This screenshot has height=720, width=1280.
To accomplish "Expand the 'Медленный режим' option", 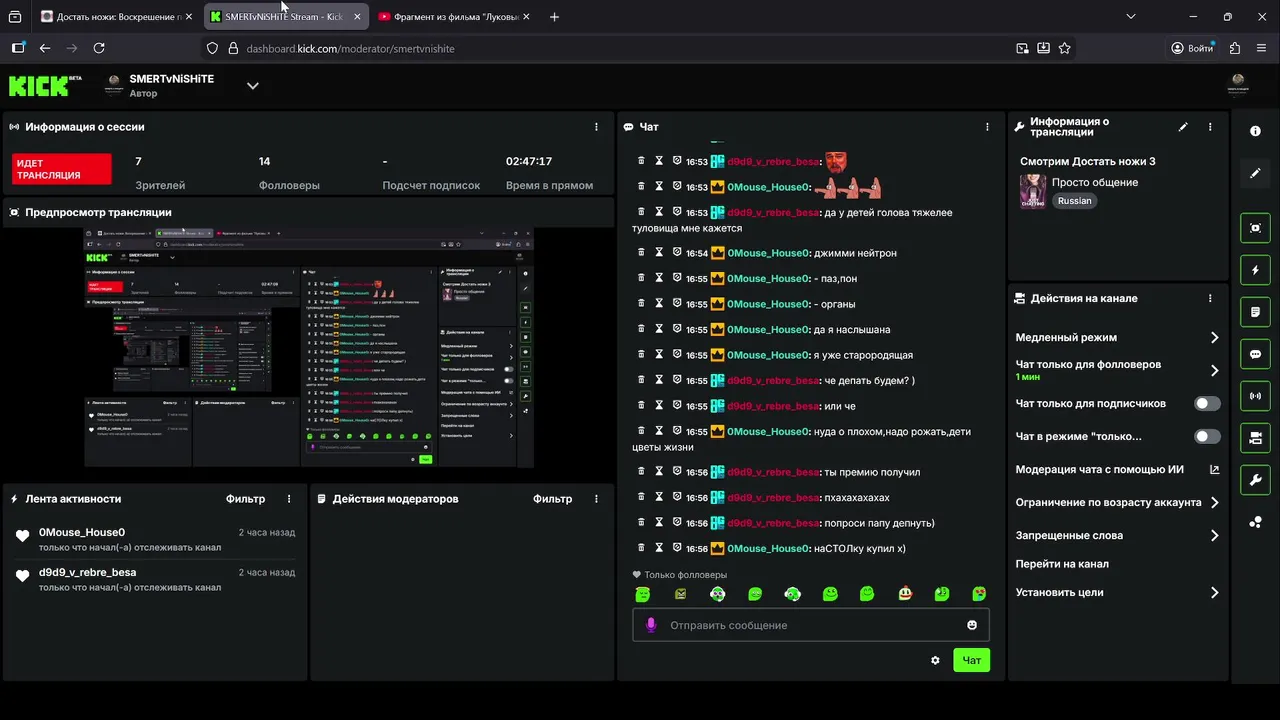I will click(1215, 338).
